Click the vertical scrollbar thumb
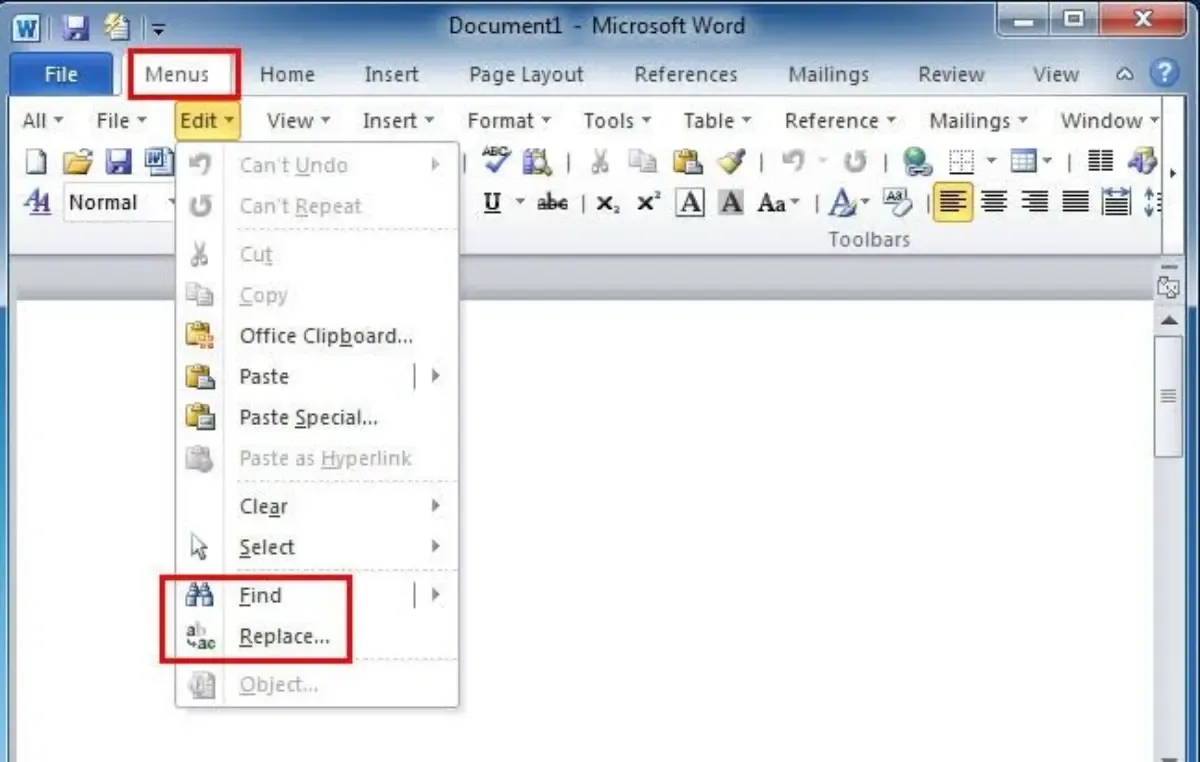 tap(1167, 397)
